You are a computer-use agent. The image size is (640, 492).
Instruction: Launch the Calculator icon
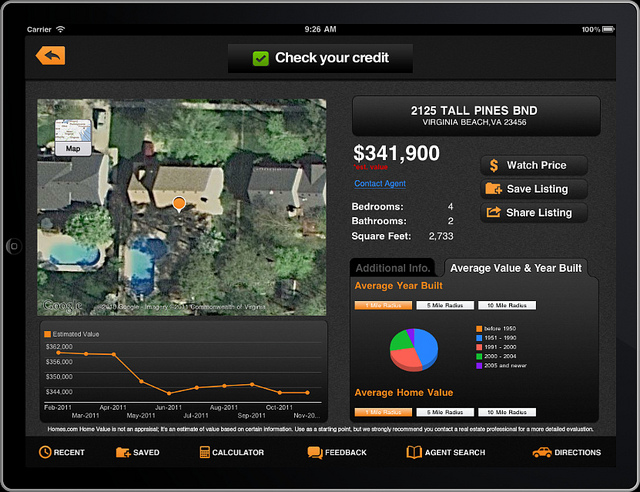205,453
